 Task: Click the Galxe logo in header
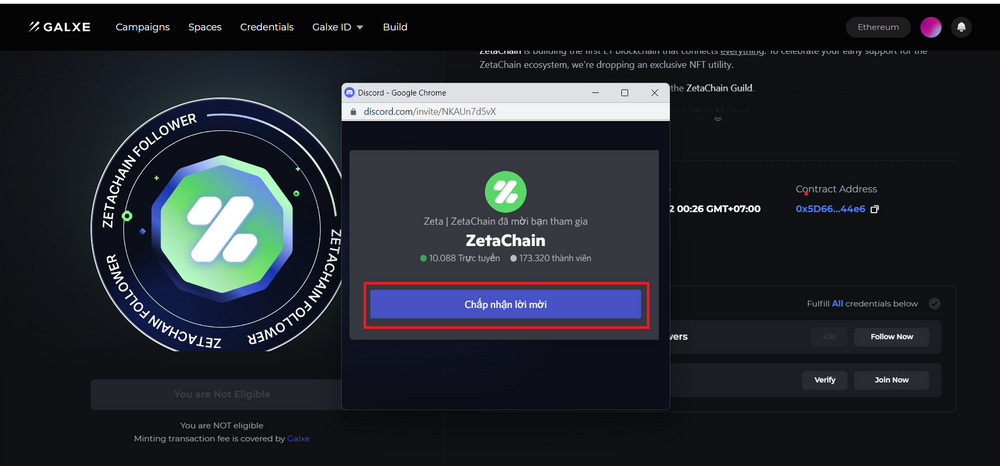[x=59, y=27]
